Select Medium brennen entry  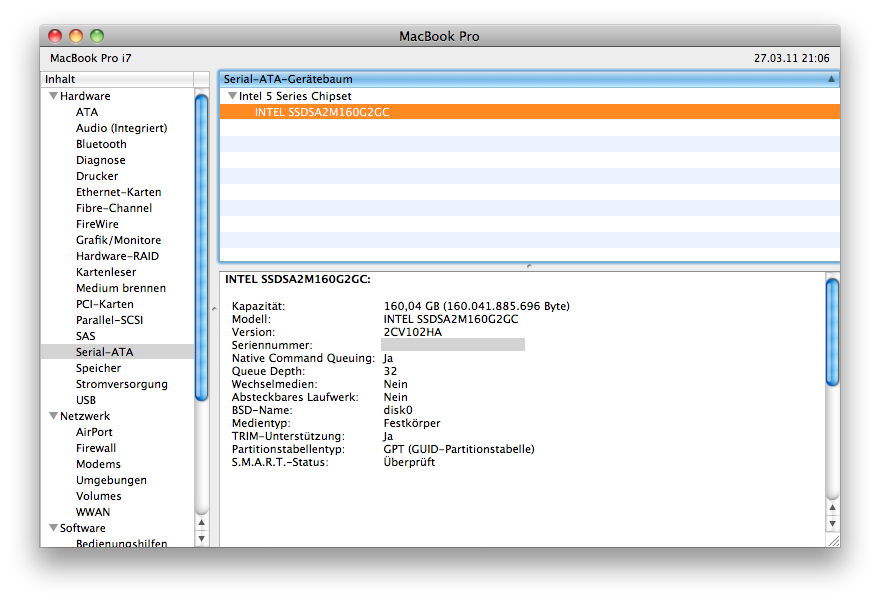coord(121,288)
